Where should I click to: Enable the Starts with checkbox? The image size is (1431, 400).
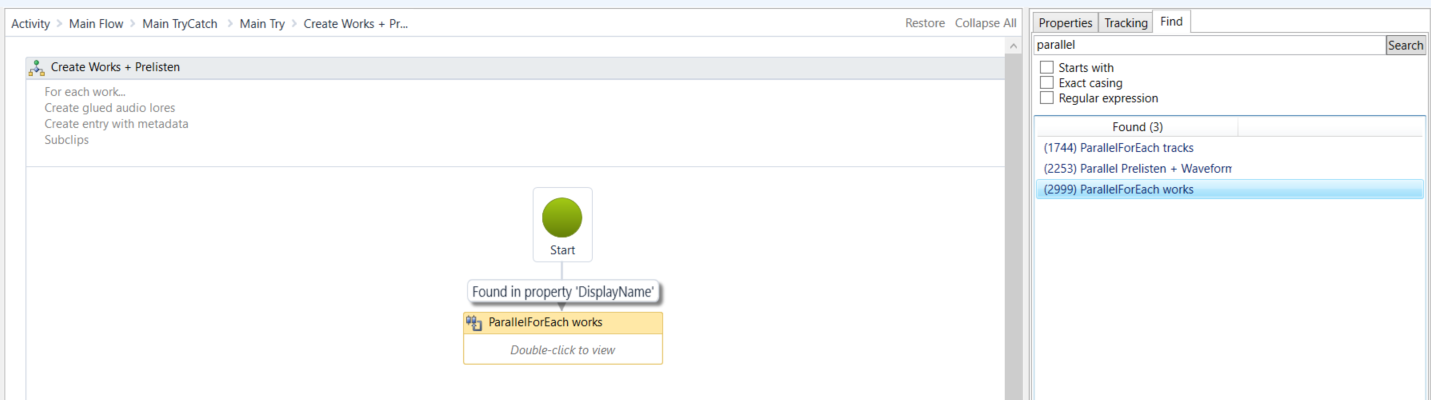[1047, 68]
